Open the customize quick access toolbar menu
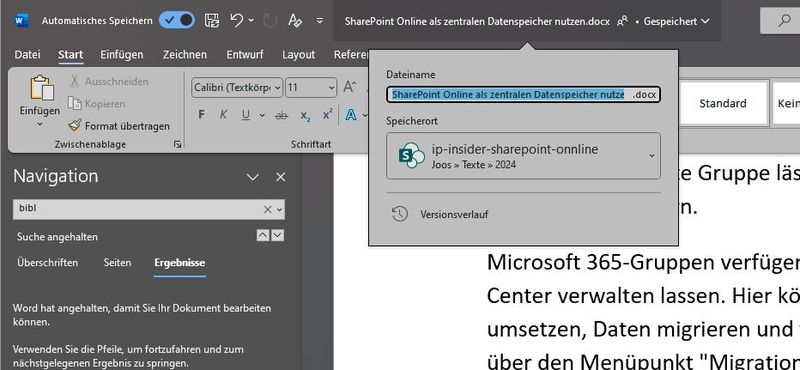 320,20
